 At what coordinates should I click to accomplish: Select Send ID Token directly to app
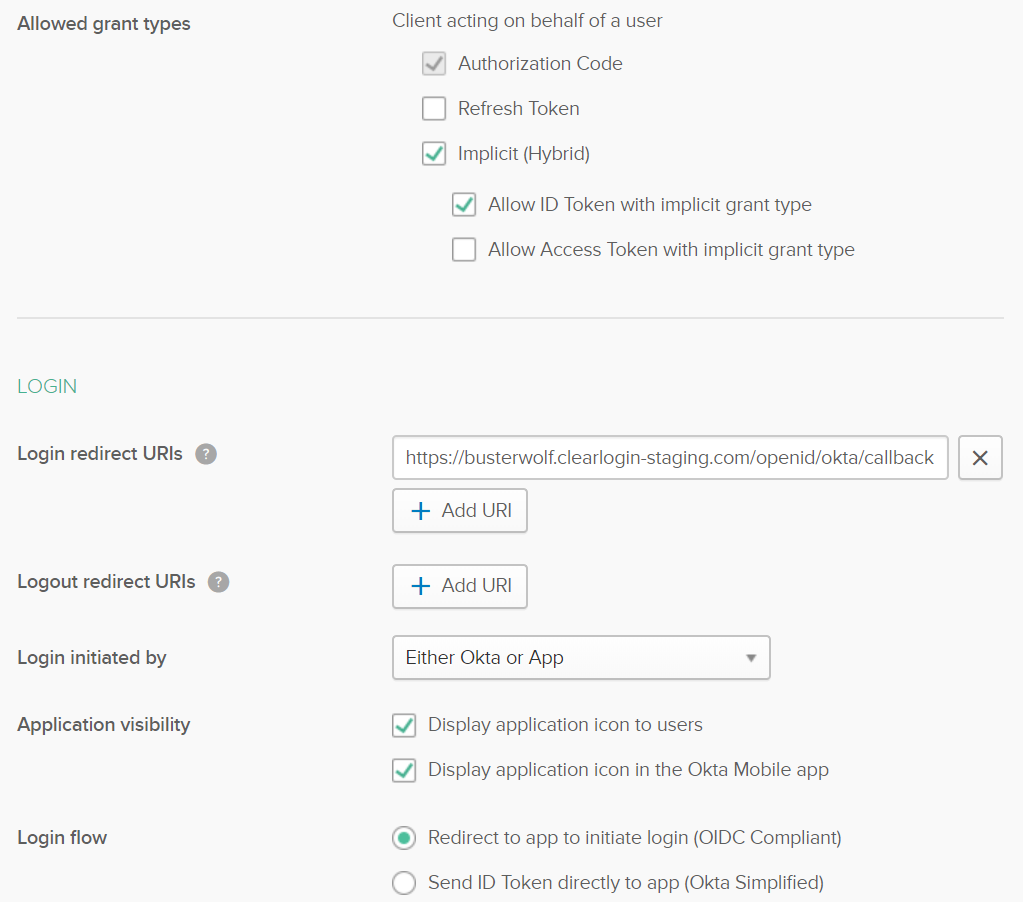tap(404, 883)
